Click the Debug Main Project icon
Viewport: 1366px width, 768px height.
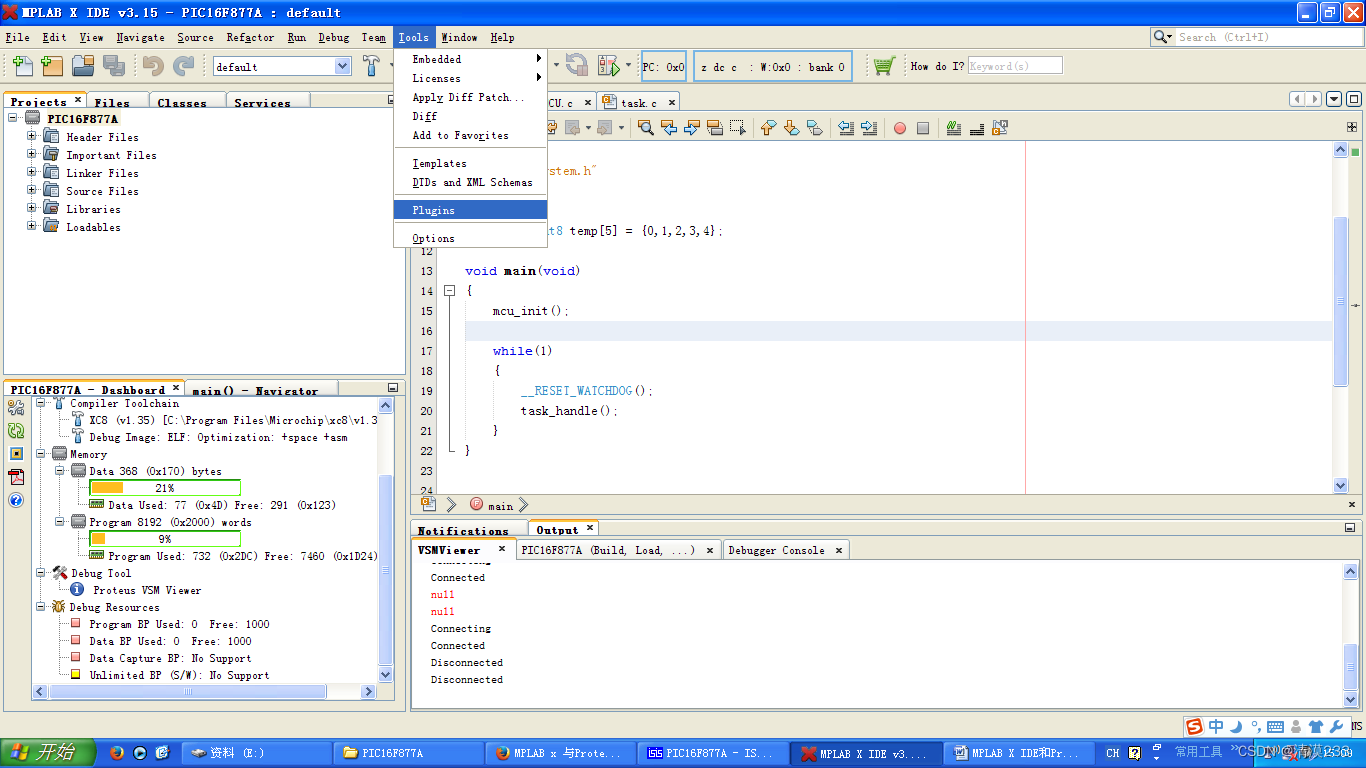pyautogui.click(x=608, y=66)
